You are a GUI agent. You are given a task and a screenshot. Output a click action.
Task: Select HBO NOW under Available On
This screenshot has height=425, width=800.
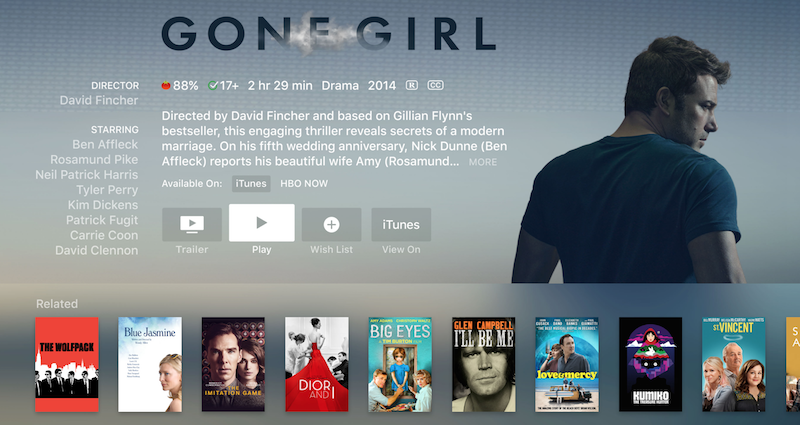(304, 184)
